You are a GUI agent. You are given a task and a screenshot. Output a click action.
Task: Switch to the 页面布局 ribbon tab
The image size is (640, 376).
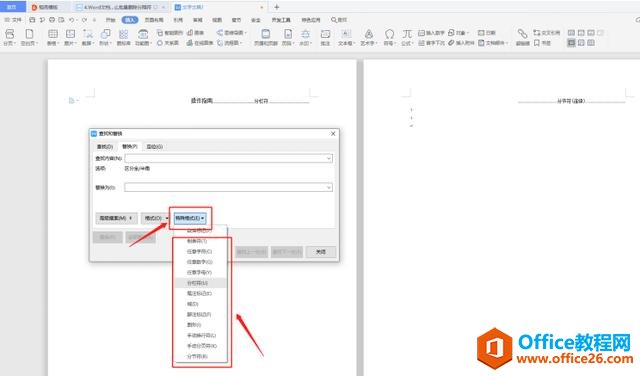[x=154, y=20]
